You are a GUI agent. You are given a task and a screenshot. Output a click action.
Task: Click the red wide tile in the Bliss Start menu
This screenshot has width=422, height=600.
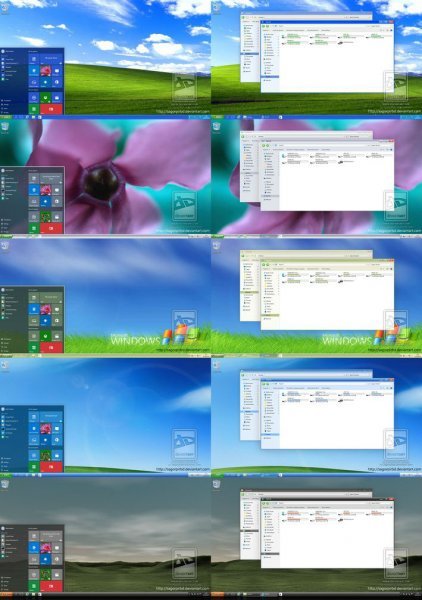click(x=51, y=109)
